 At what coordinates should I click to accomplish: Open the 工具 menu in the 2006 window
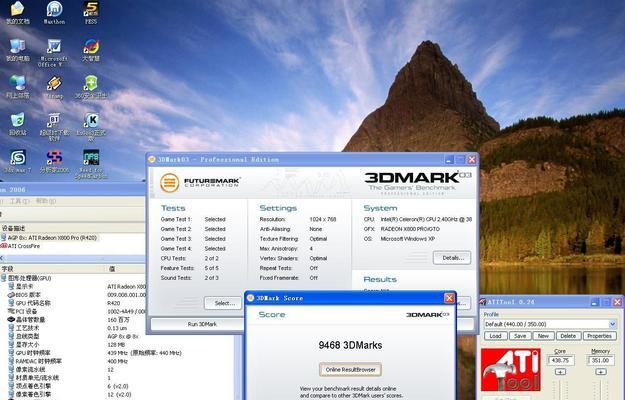(20, 201)
